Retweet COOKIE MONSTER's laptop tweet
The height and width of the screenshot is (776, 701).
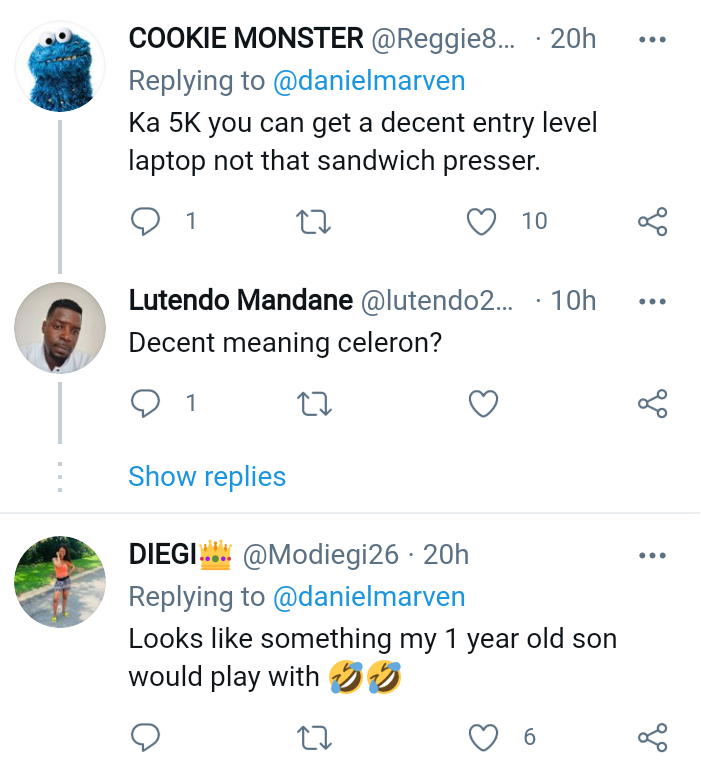pos(315,221)
